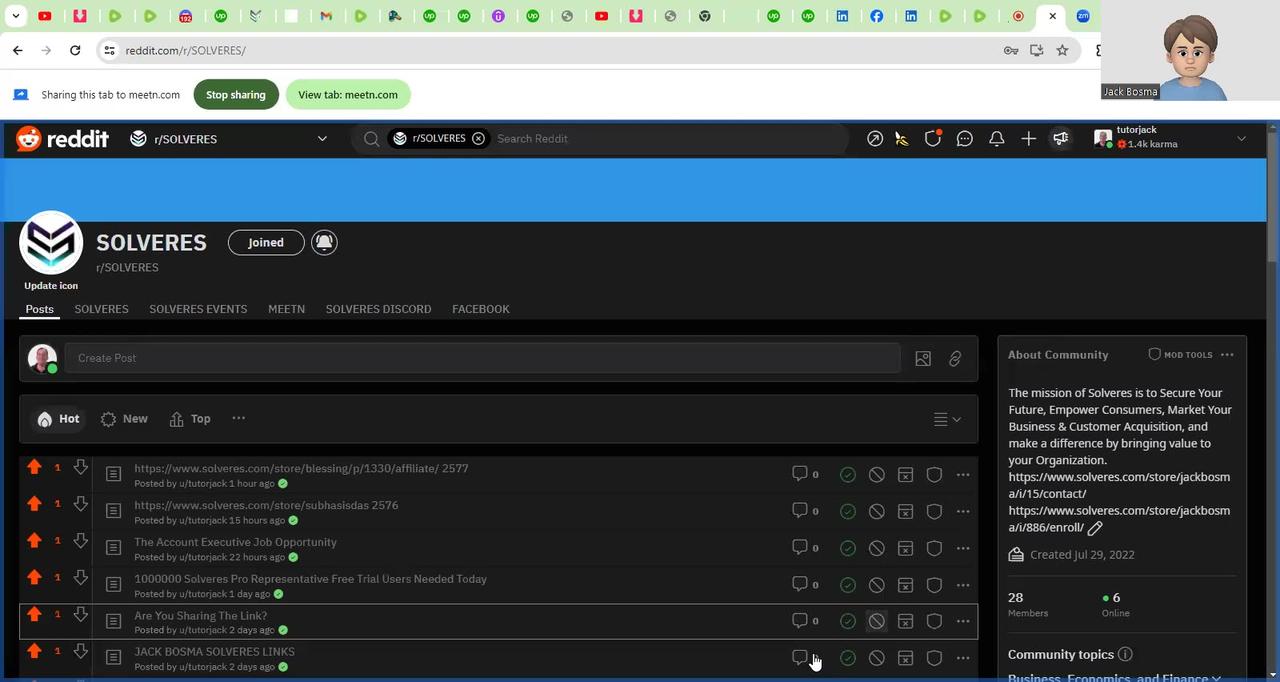This screenshot has width=1280, height=682.
Task: Click the plus icon to create post
Action: (1028, 139)
